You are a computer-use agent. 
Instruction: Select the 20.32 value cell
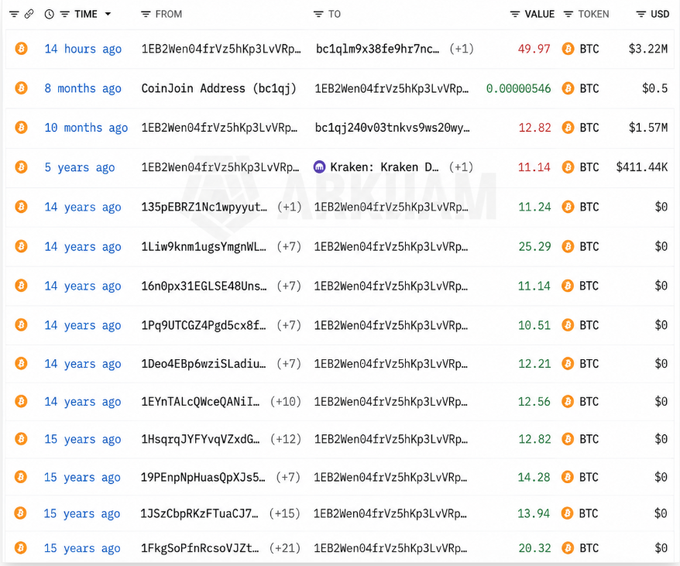535,548
